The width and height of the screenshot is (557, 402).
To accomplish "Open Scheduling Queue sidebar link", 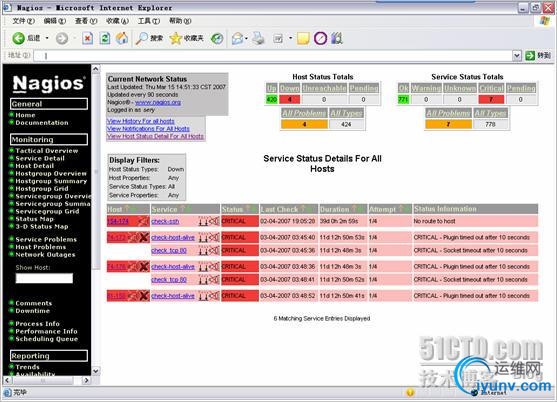I will [x=47, y=339].
